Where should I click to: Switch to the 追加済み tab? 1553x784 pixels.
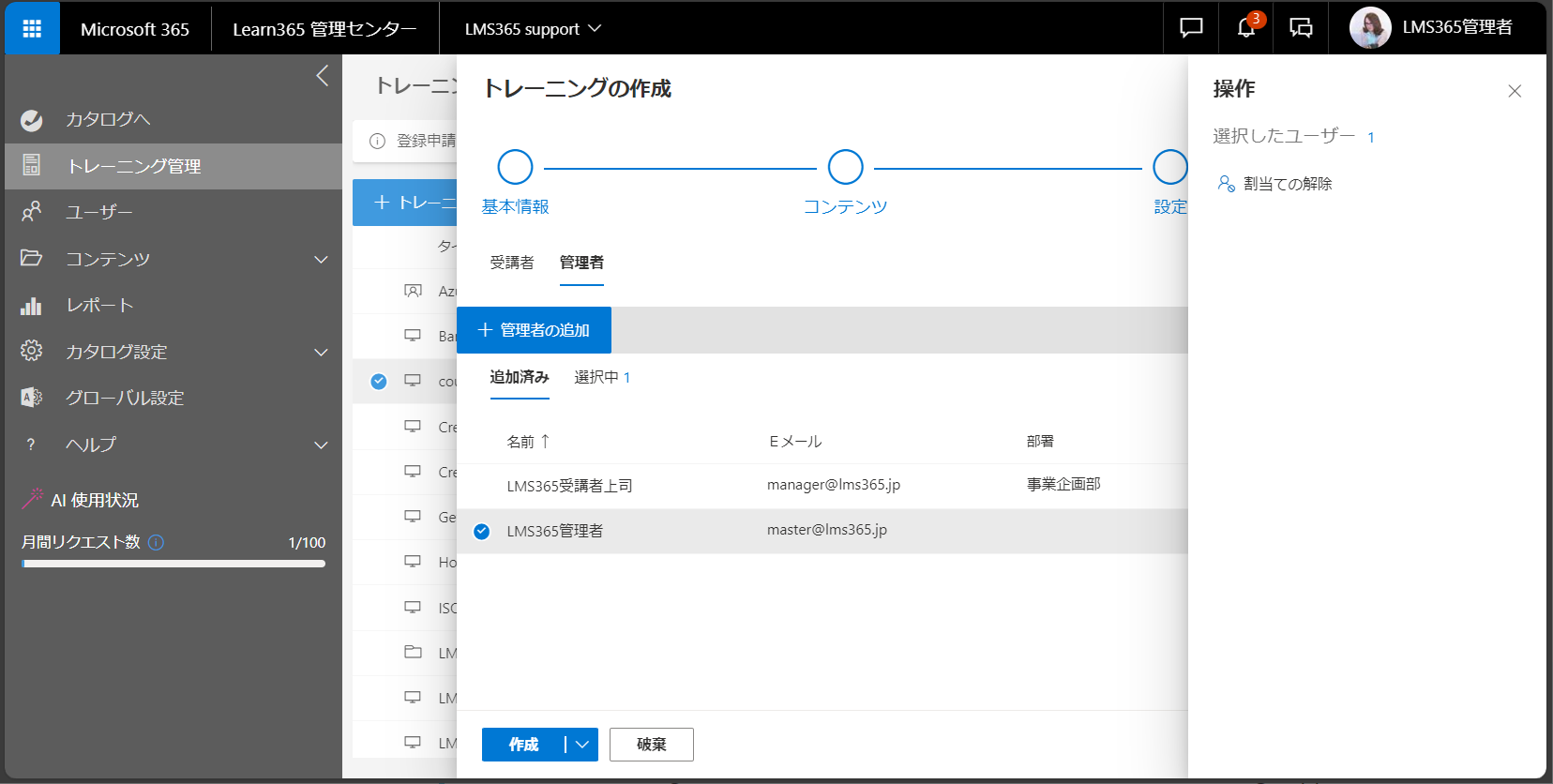(x=520, y=377)
